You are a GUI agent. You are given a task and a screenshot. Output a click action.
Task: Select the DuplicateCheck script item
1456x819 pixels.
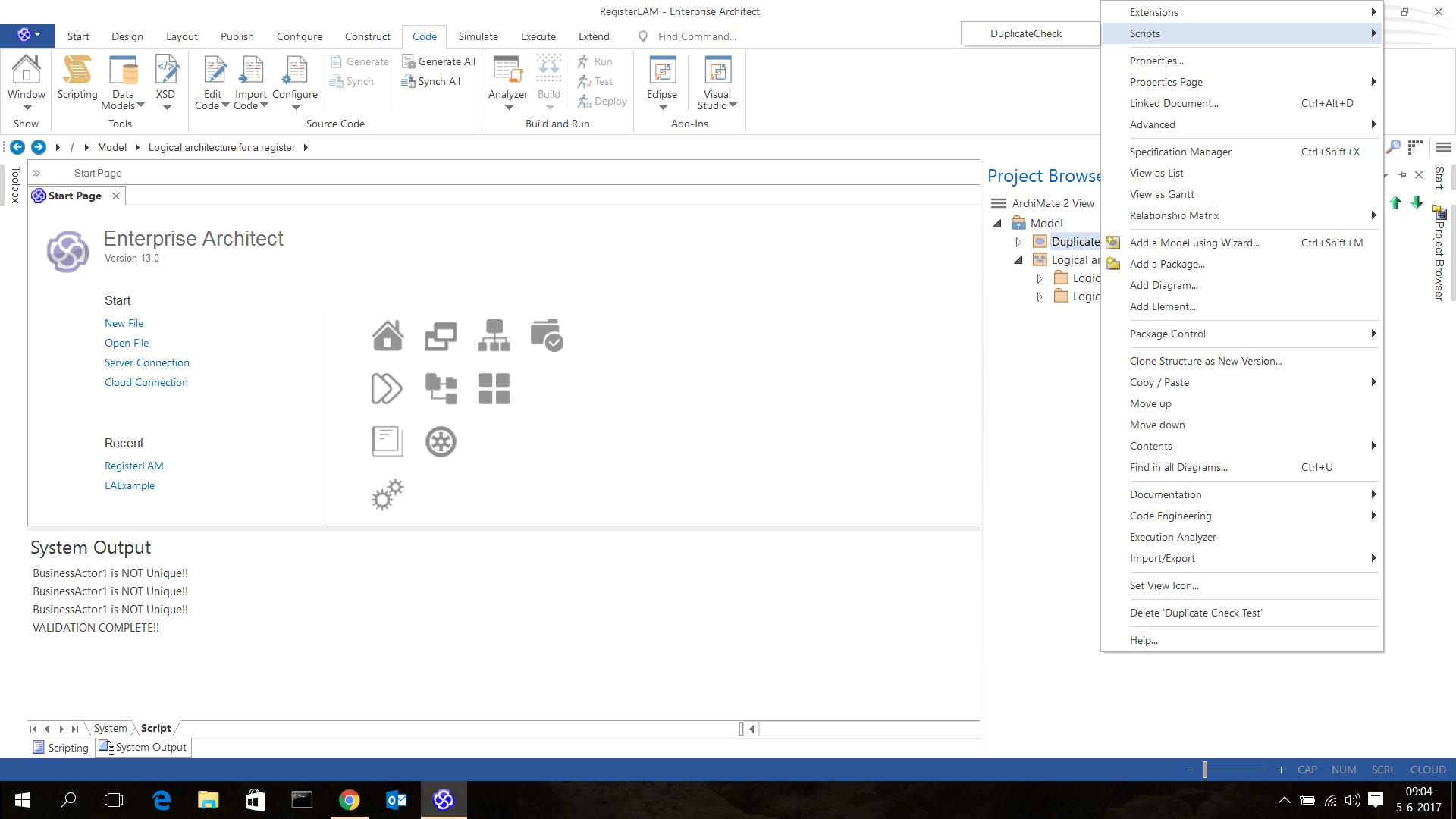[1030, 33]
